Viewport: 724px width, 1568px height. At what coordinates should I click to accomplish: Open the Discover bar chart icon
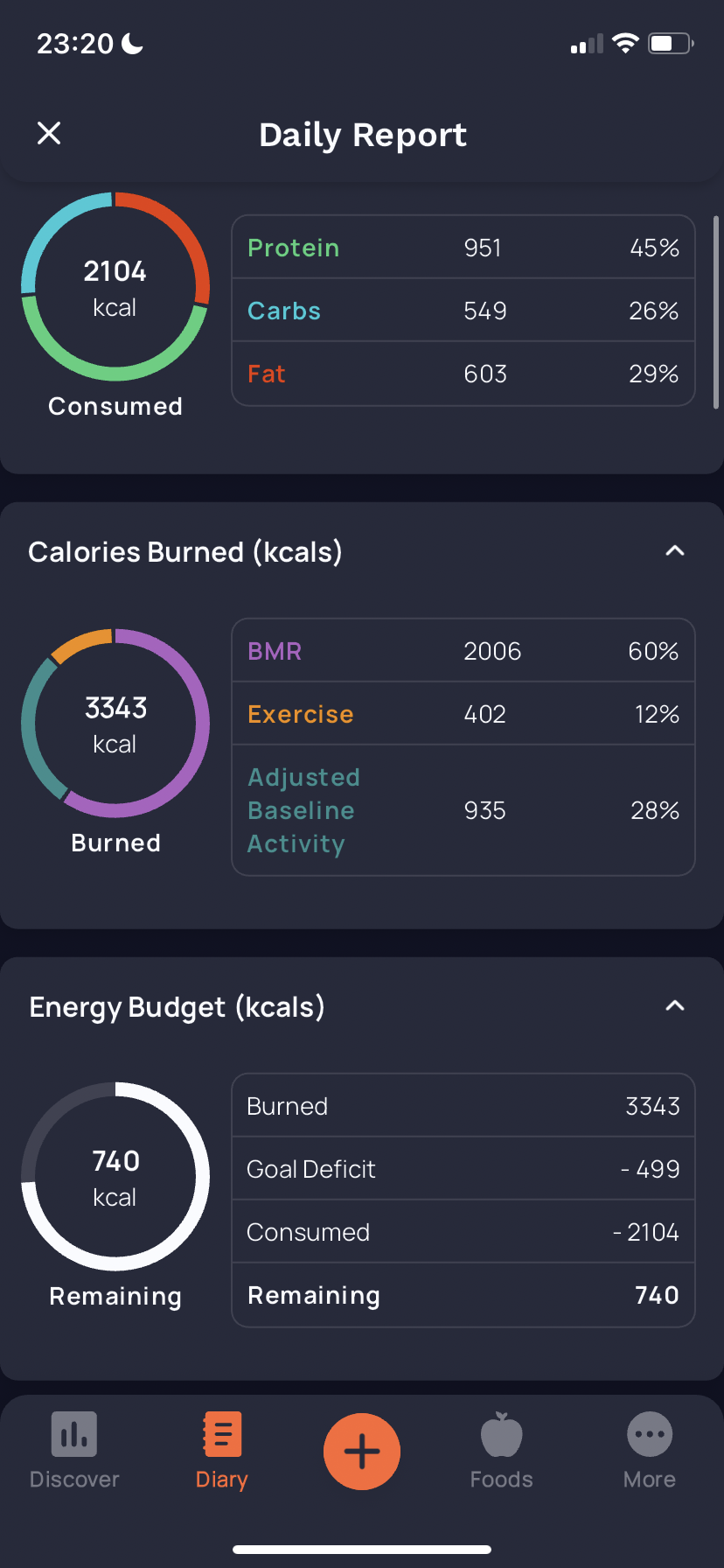tap(74, 1434)
